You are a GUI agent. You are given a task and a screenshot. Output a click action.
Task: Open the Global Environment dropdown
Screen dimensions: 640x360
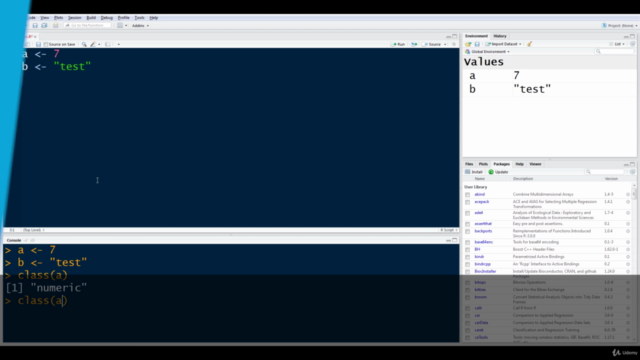point(487,52)
